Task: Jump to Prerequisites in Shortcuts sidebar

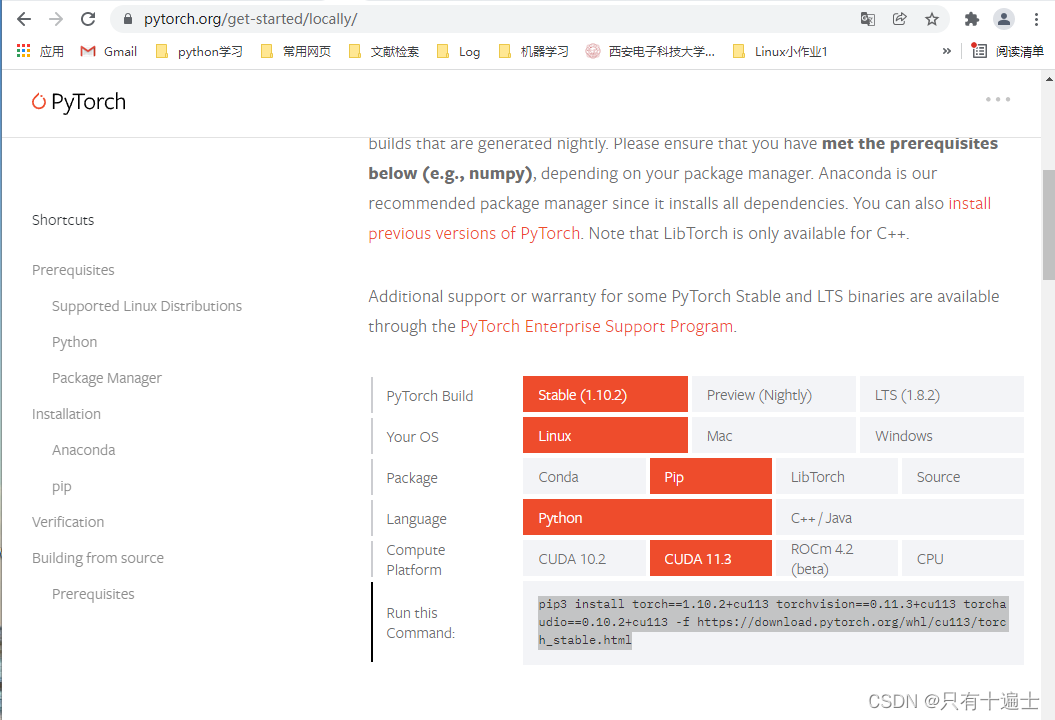Action: [x=73, y=270]
